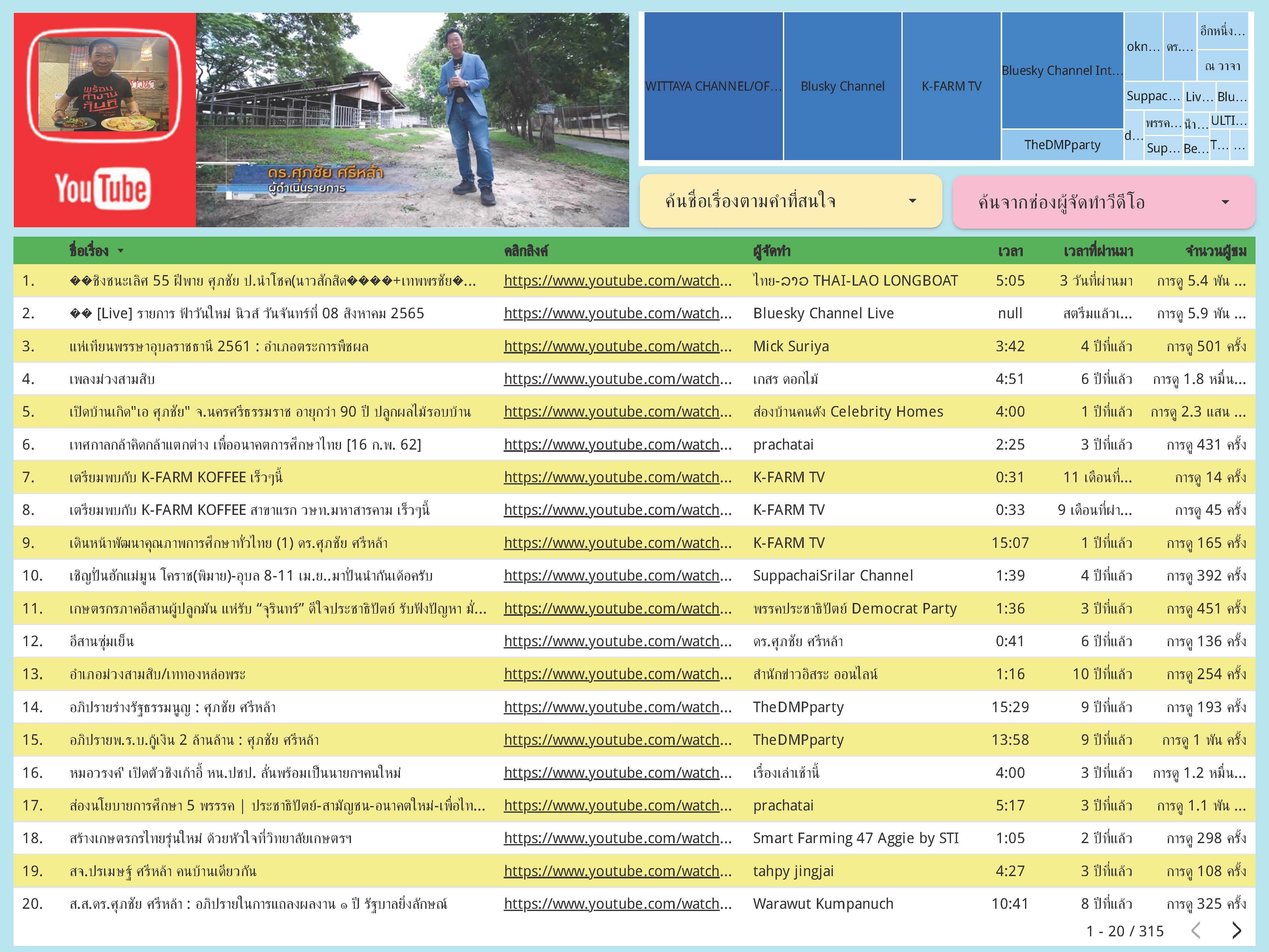Select TheDMPparty block in treemap
The width and height of the screenshot is (1269, 952).
tap(1062, 145)
